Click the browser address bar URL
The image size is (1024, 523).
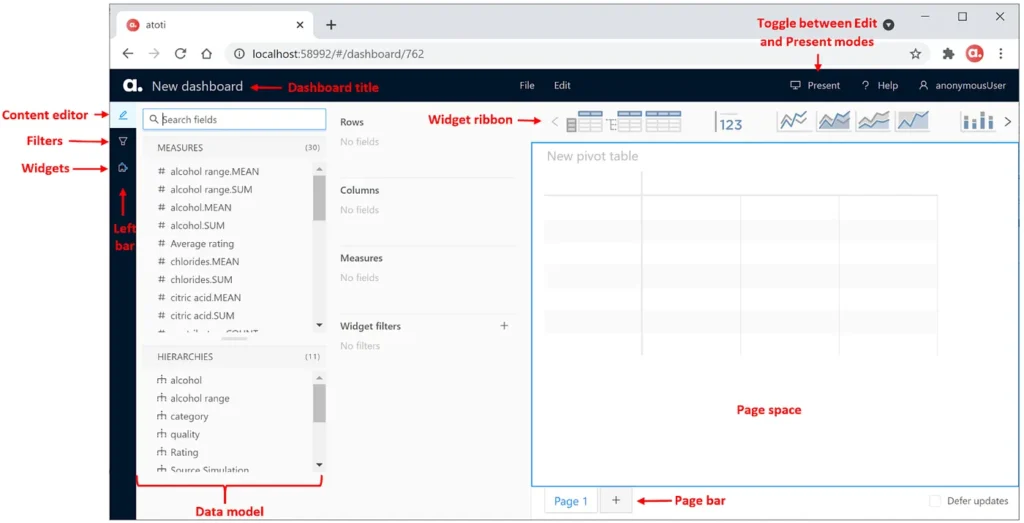tap(338, 54)
